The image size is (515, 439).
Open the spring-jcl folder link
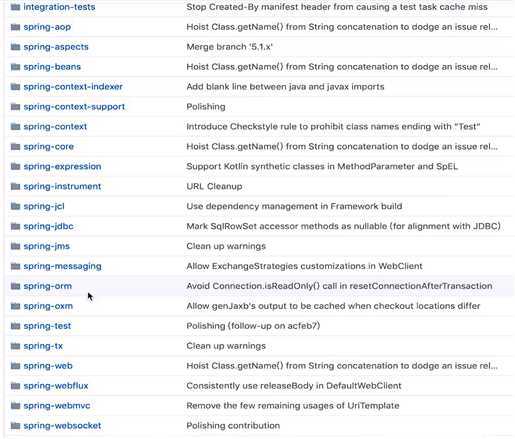pyautogui.click(x=44, y=206)
